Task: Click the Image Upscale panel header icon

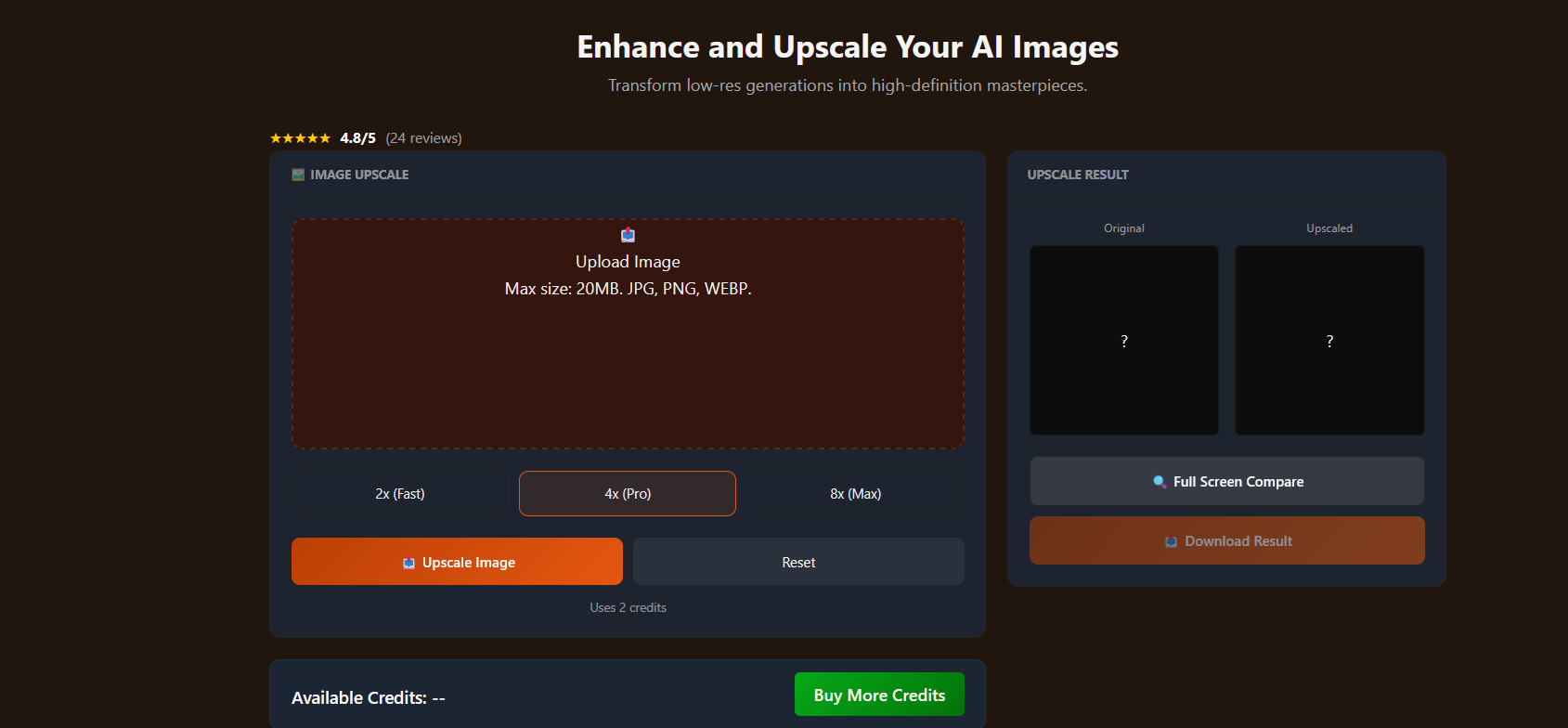Action: 298,175
